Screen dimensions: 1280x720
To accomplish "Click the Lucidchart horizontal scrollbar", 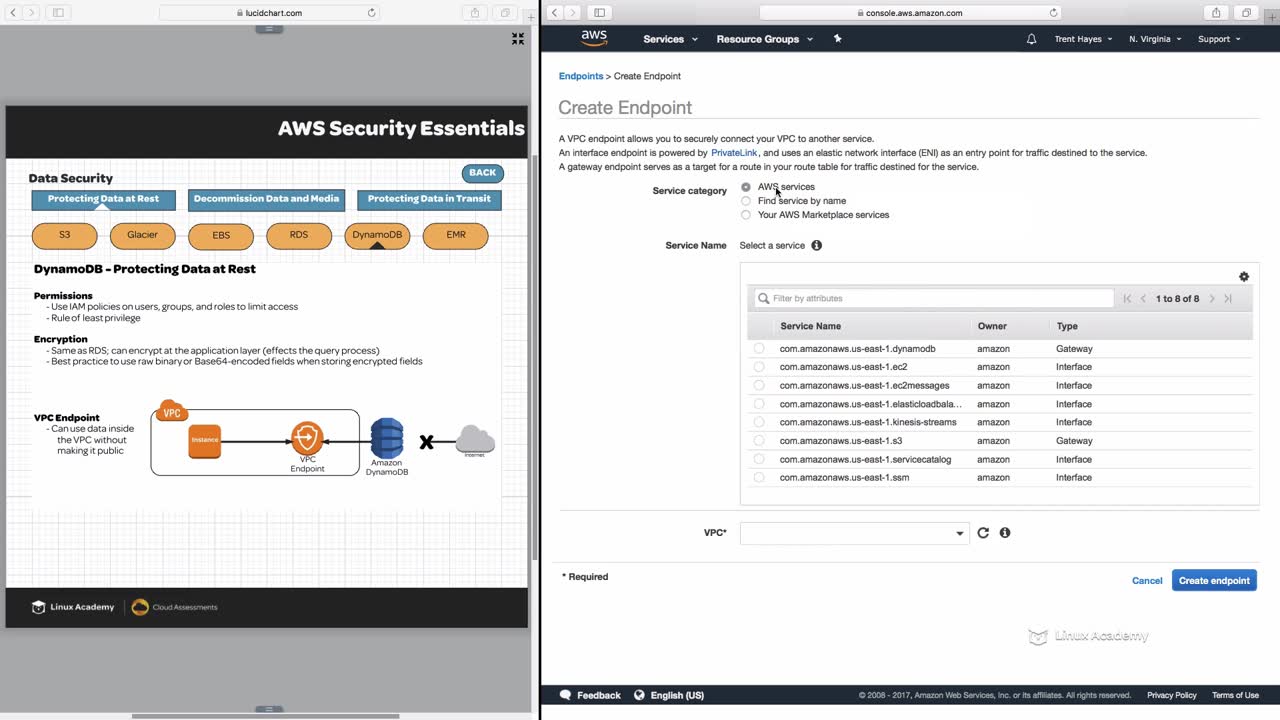I will click(265, 716).
